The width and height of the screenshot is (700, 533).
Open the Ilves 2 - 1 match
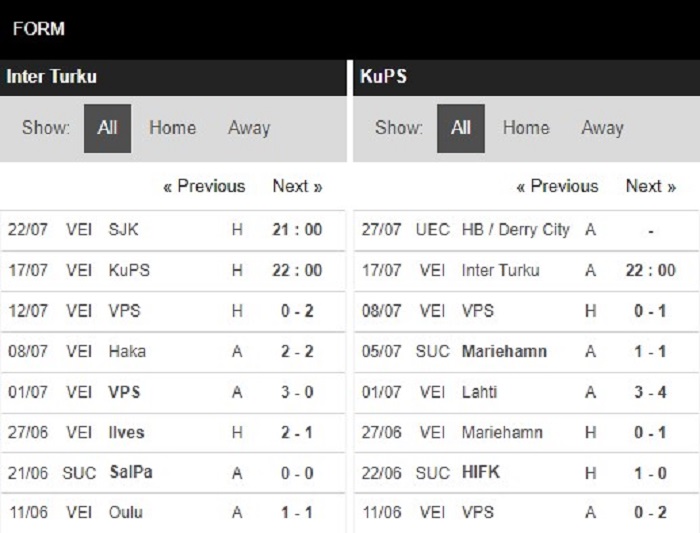pyautogui.click(x=173, y=433)
